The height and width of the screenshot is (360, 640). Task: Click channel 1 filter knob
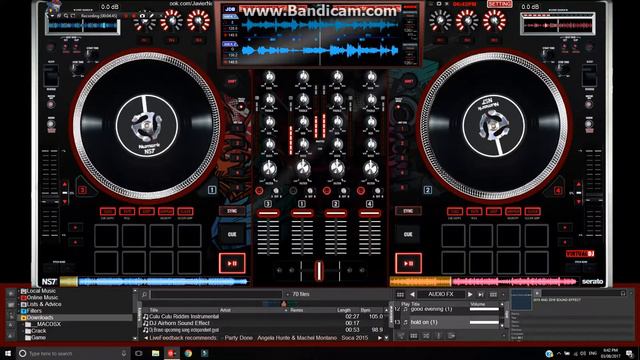pyautogui.click(x=302, y=168)
